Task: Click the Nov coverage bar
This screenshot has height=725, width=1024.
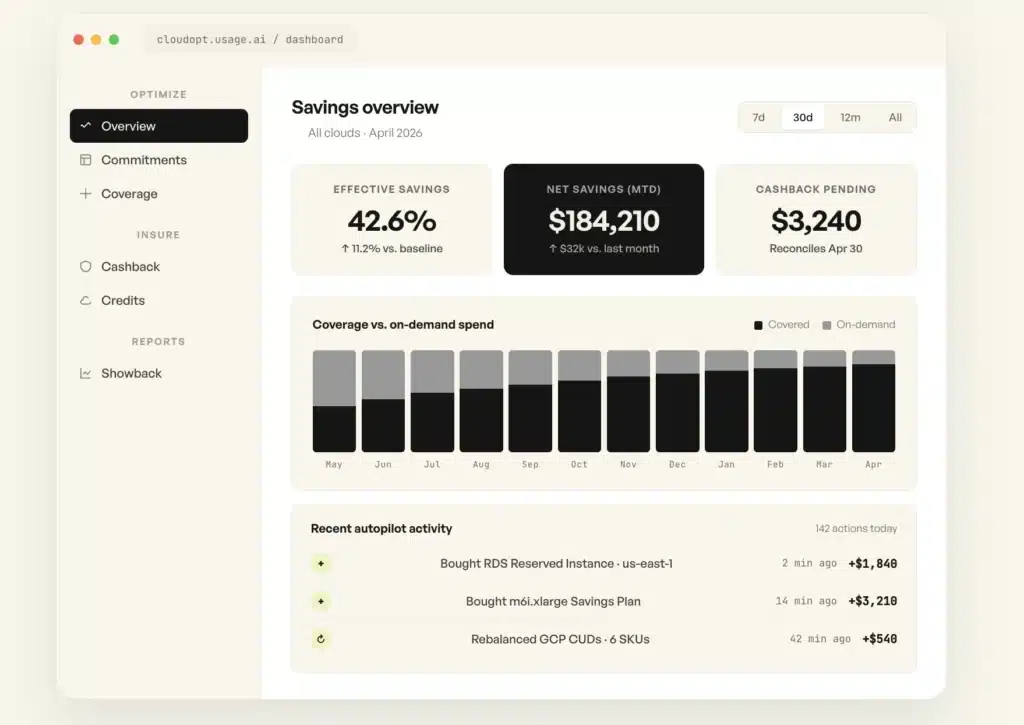Action: click(628, 401)
